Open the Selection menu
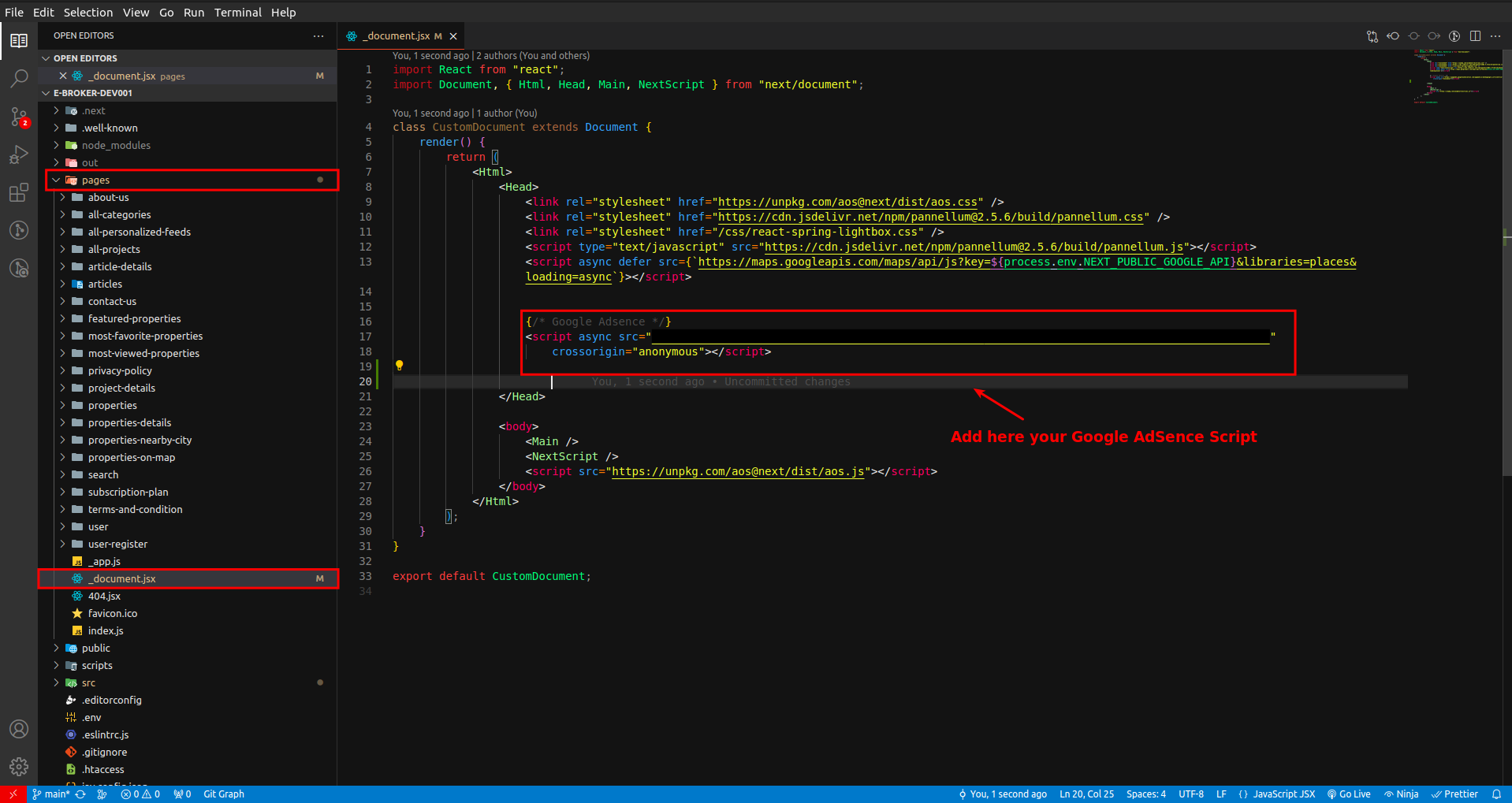 pyautogui.click(x=88, y=13)
